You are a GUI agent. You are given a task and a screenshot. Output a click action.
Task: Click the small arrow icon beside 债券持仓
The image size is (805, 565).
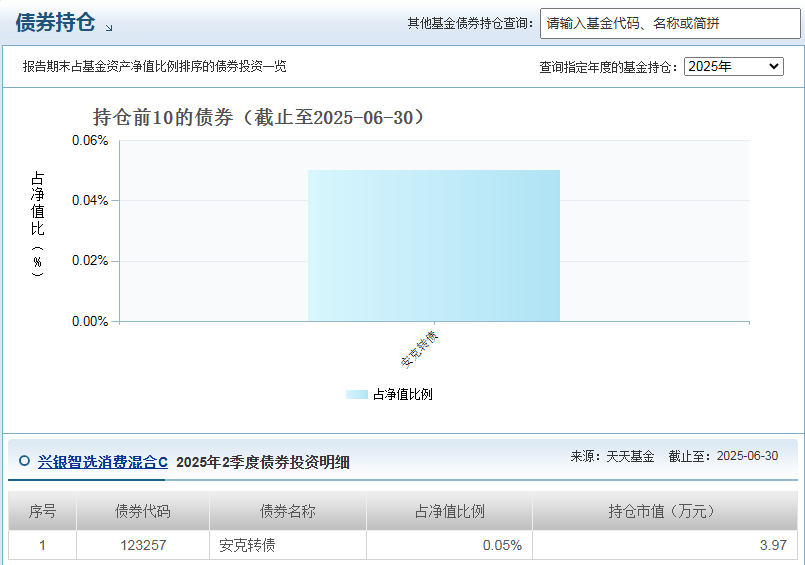tap(109, 28)
